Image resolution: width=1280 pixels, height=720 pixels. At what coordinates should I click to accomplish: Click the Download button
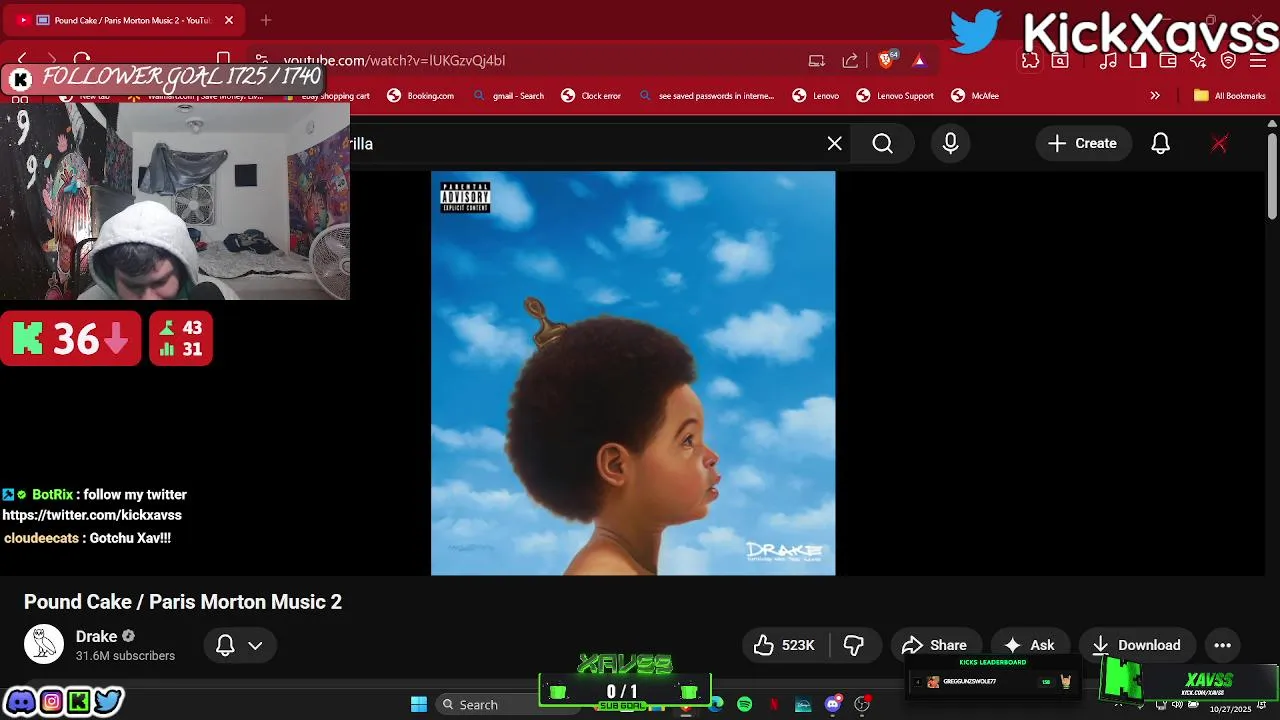click(1137, 645)
